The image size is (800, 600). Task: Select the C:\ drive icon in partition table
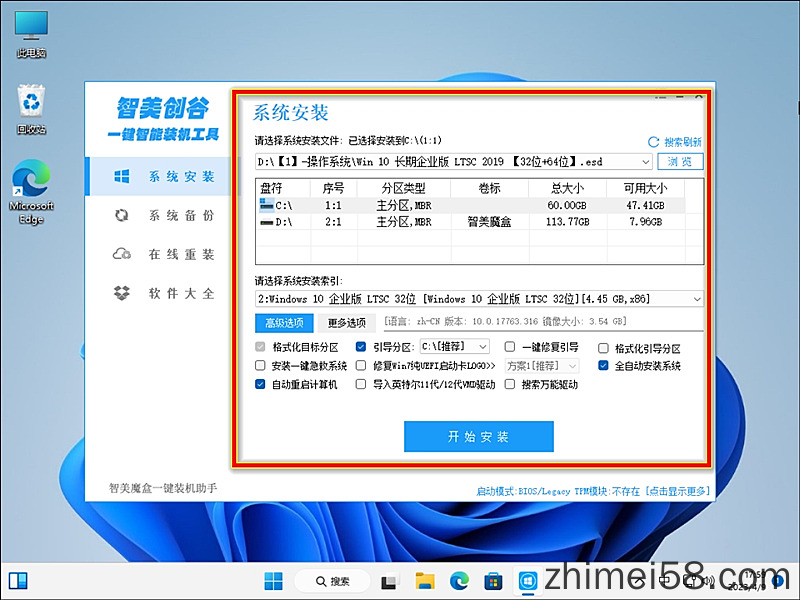(x=266, y=205)
